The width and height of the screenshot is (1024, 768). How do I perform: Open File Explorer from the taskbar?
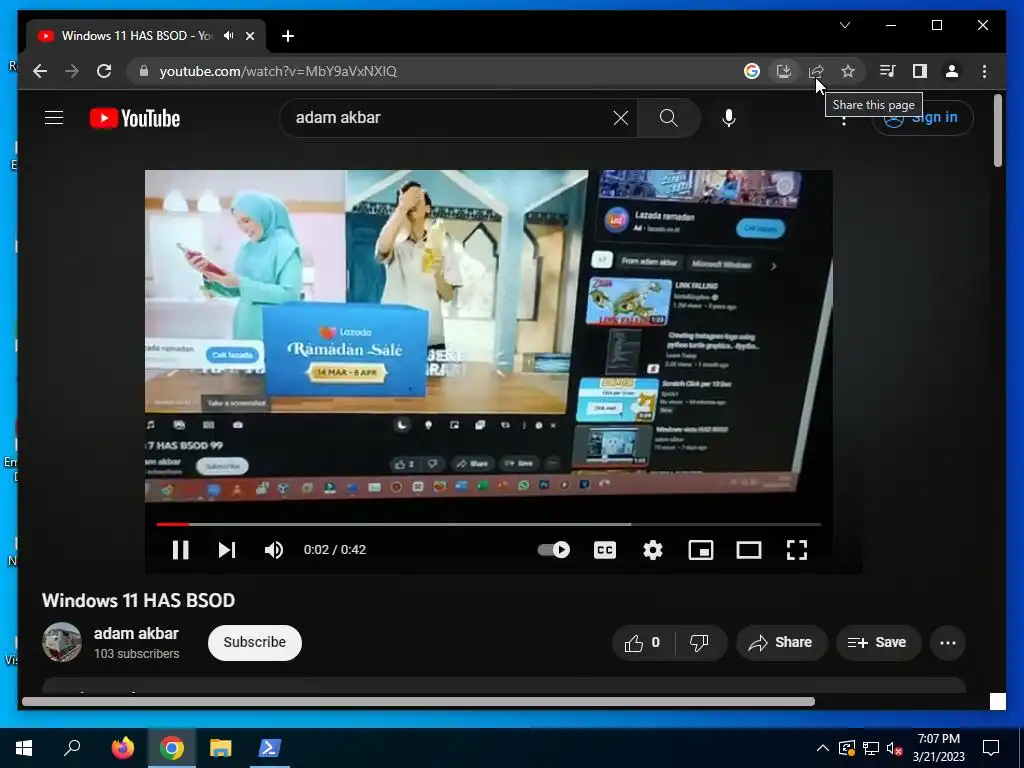click(x=220, y=748)
